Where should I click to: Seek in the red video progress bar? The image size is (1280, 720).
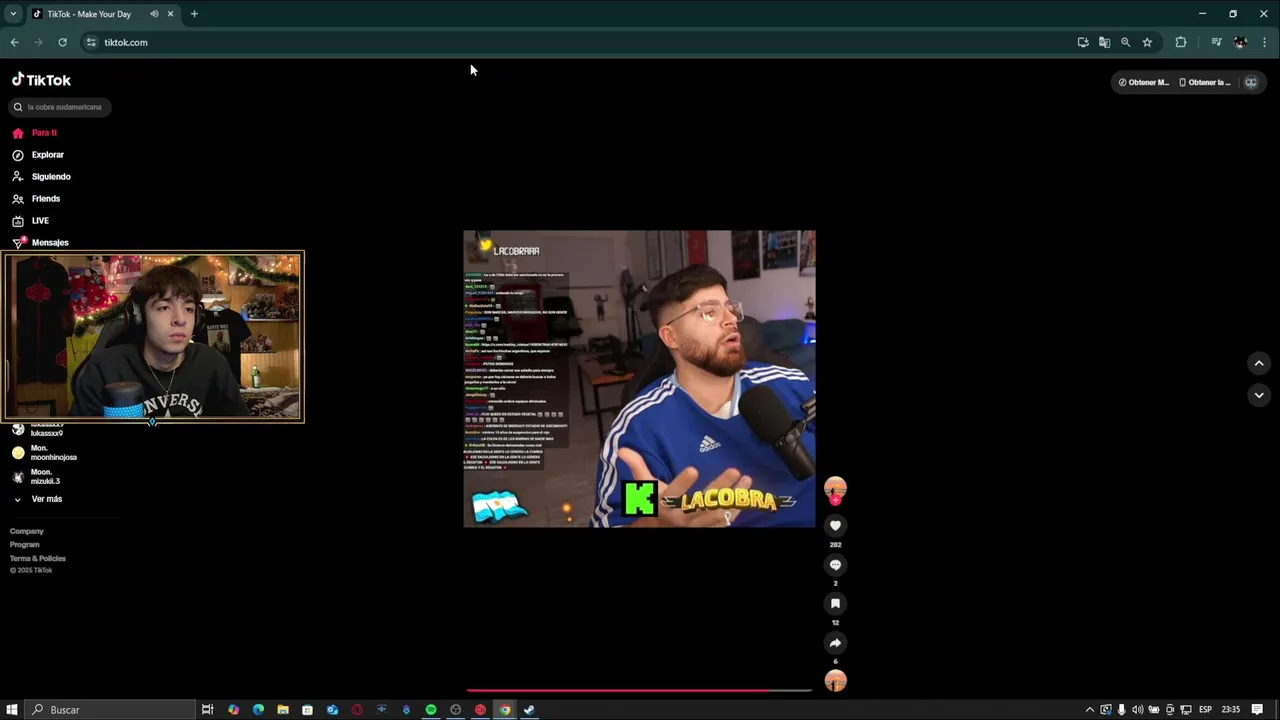click(639, 690)
